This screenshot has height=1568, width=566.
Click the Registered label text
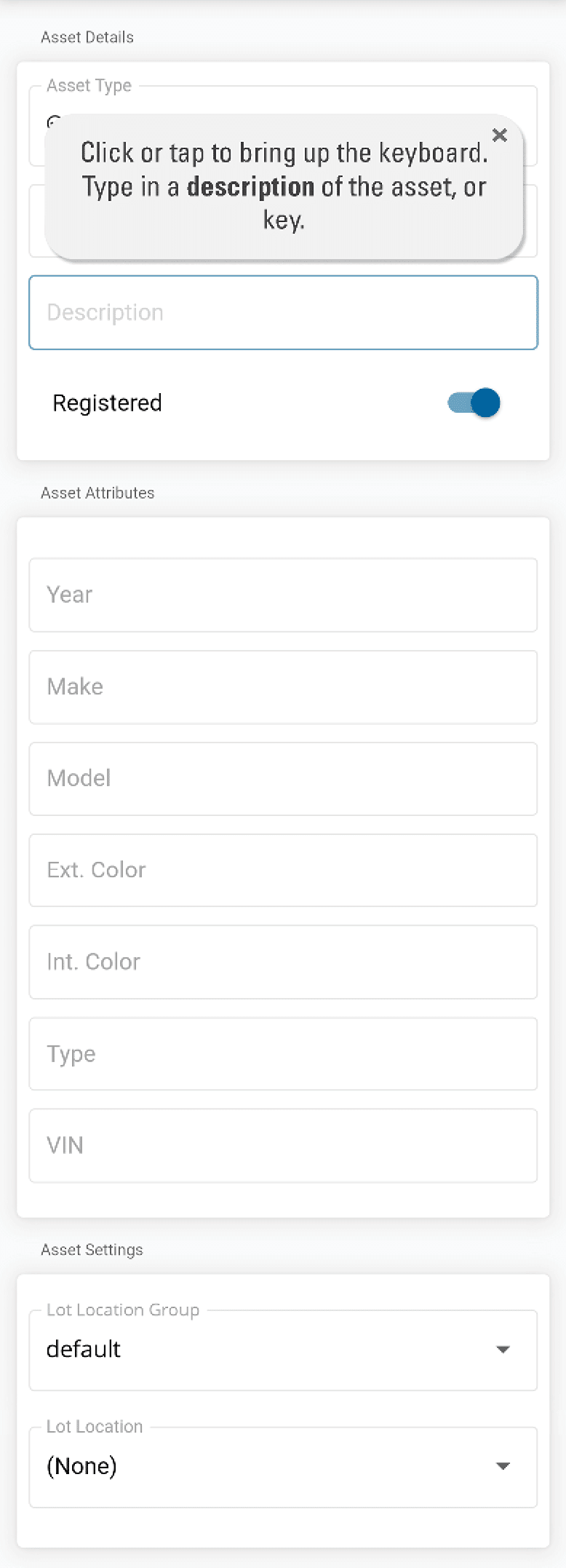(x=107, y=403)
